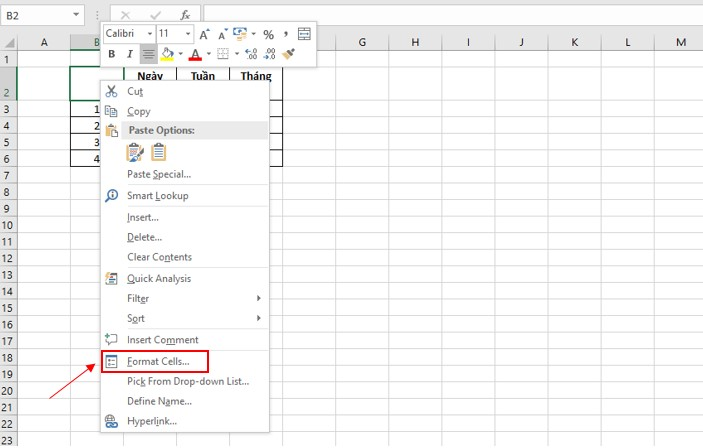Click the cell containing Ngày
This screenshot has width=703, height=448.
click(x=150, y=76)
